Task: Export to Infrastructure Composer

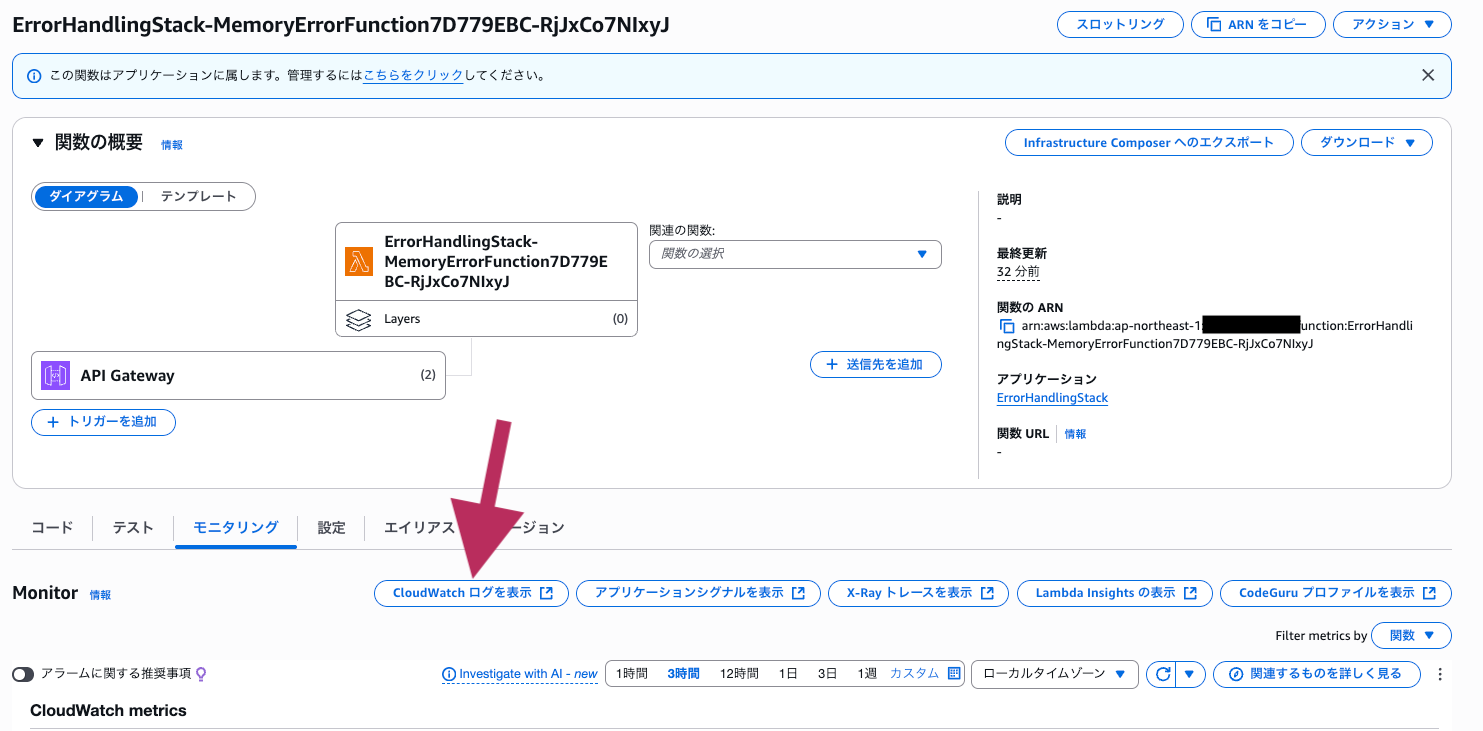Action: (x=1149, y=143)
